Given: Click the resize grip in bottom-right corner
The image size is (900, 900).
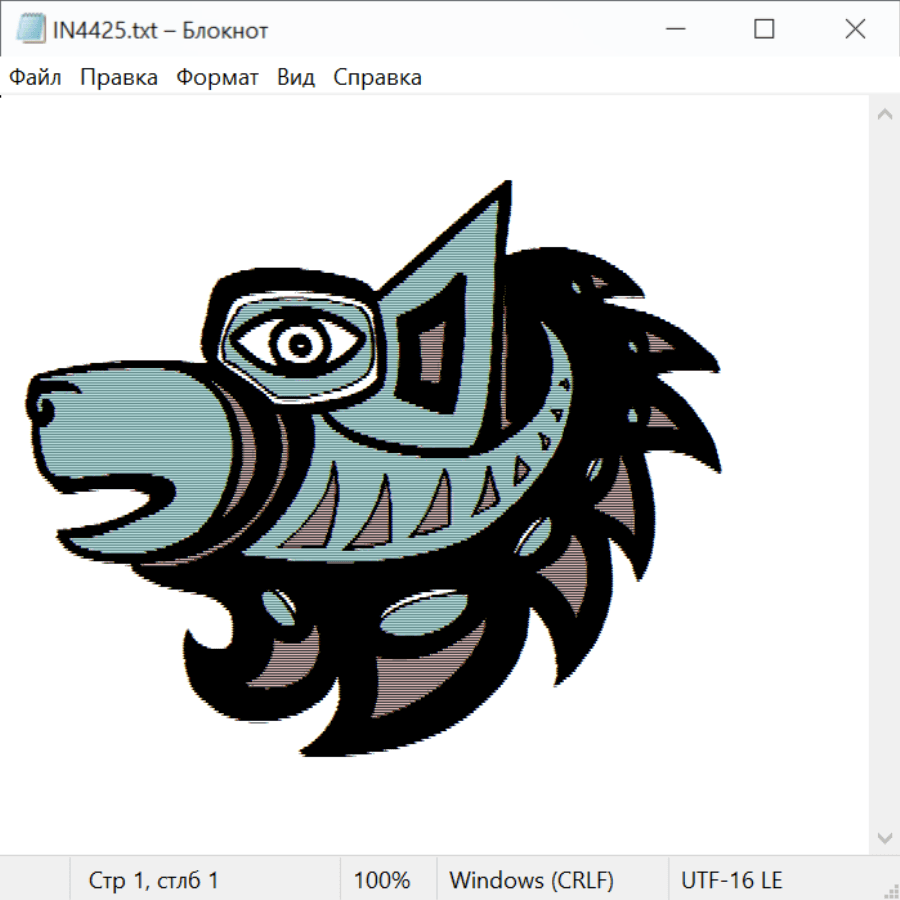Looking at the screenshot, I should 890,890.
